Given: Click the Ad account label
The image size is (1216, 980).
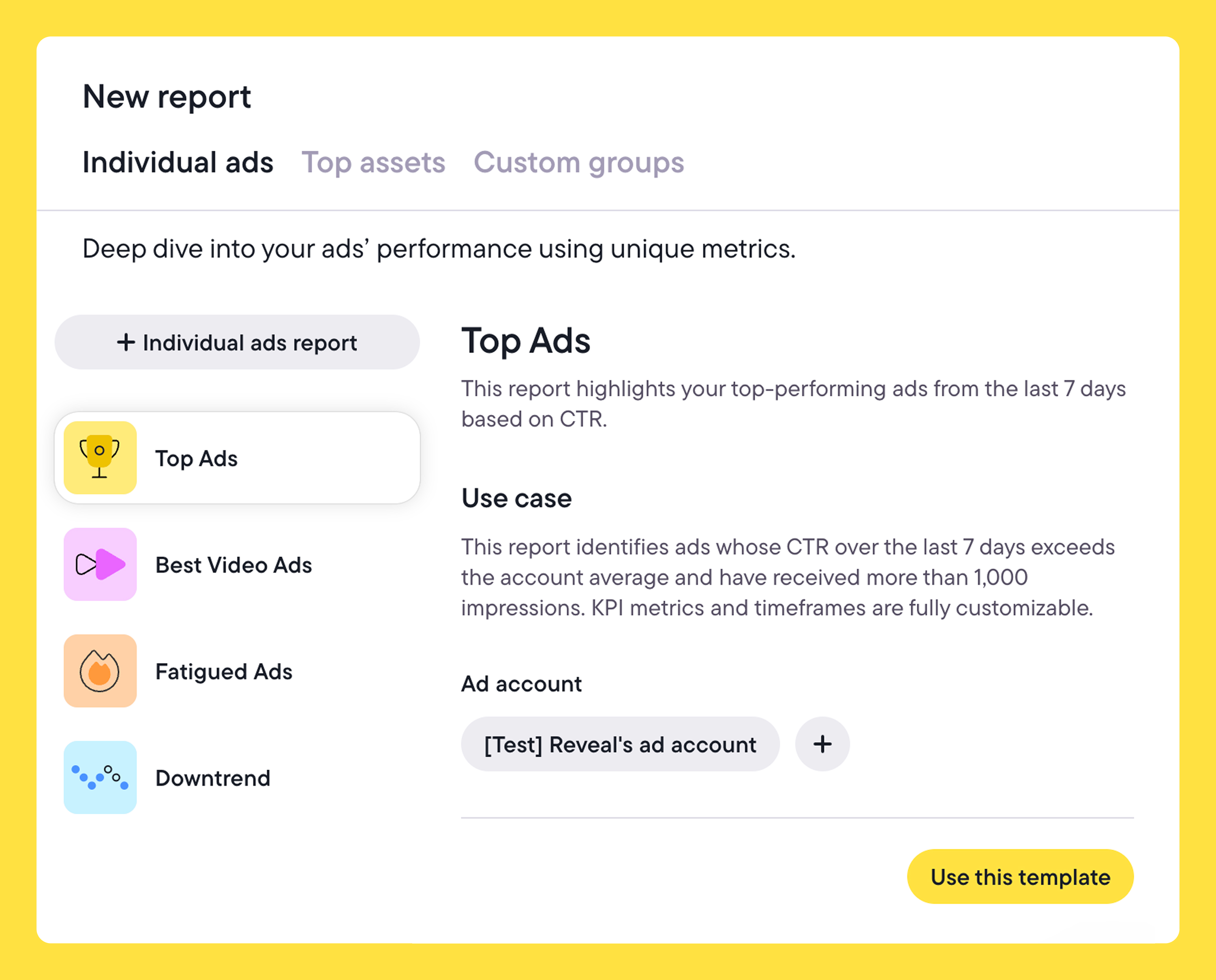Looking at the screenshot, I should coord(521,684).
